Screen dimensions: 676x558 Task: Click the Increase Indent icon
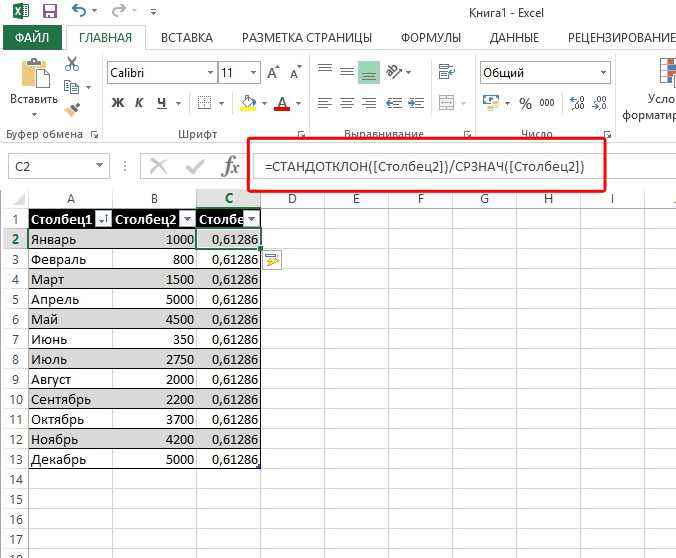(x=416, y=103)
